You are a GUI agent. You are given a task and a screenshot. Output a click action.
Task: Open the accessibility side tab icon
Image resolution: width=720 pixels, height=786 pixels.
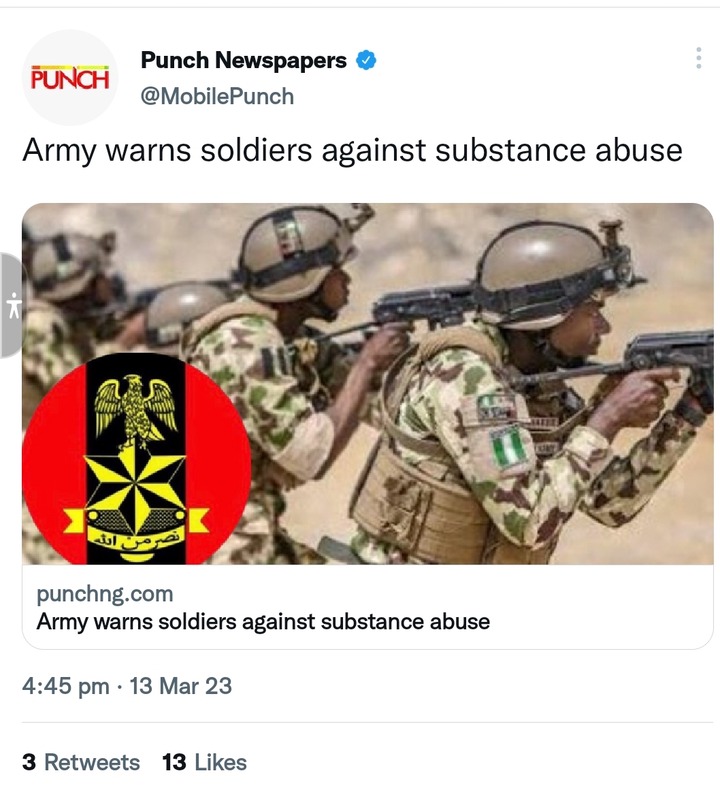pyautogui.click(x=14, y=305)
